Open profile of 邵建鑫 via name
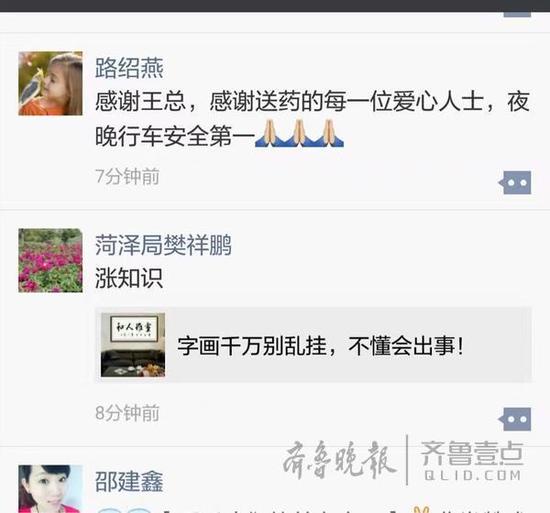Screen dimensions: 550x513 coord(129,481)
